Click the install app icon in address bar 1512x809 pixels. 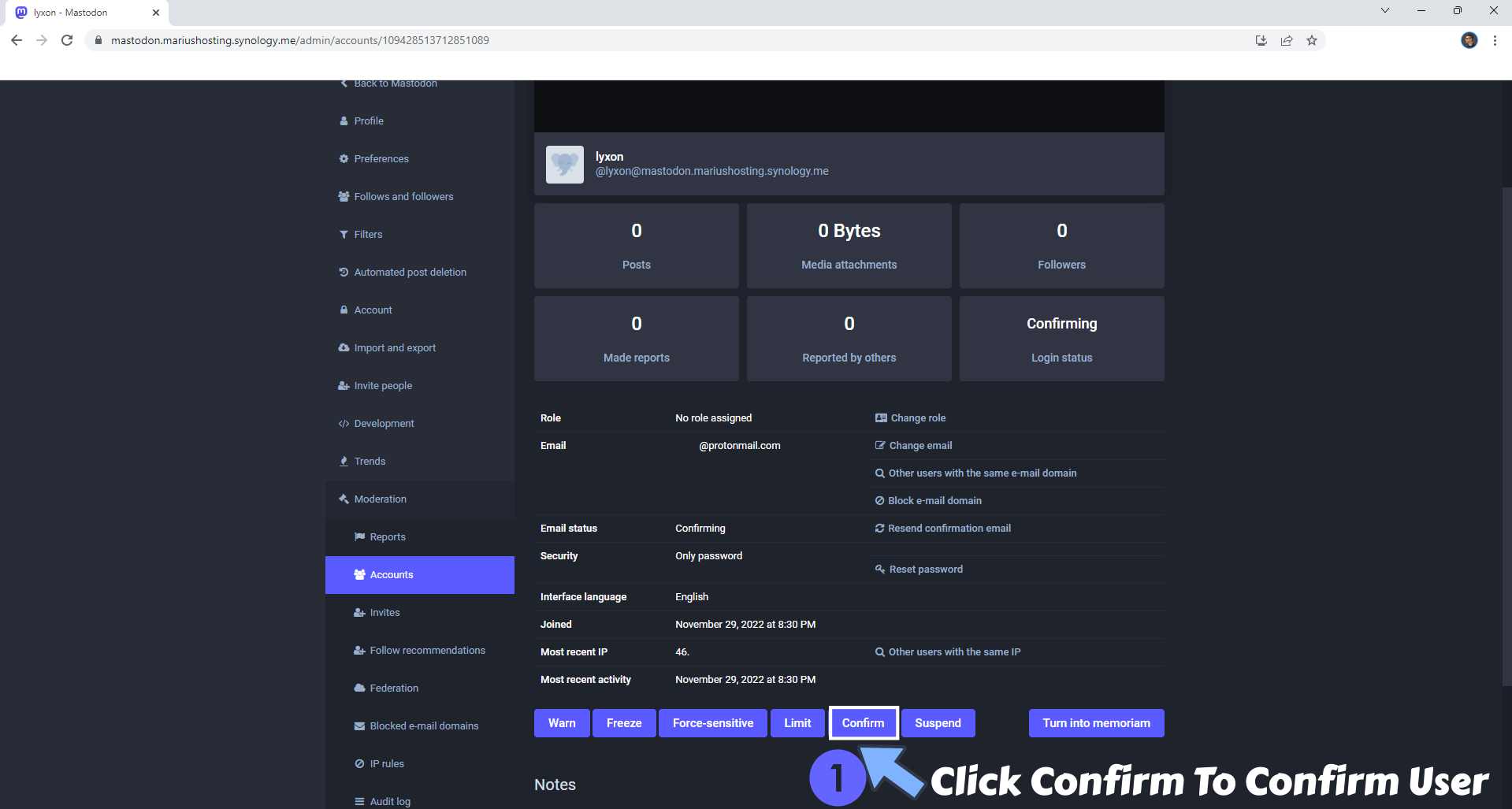click(1261, 40)
